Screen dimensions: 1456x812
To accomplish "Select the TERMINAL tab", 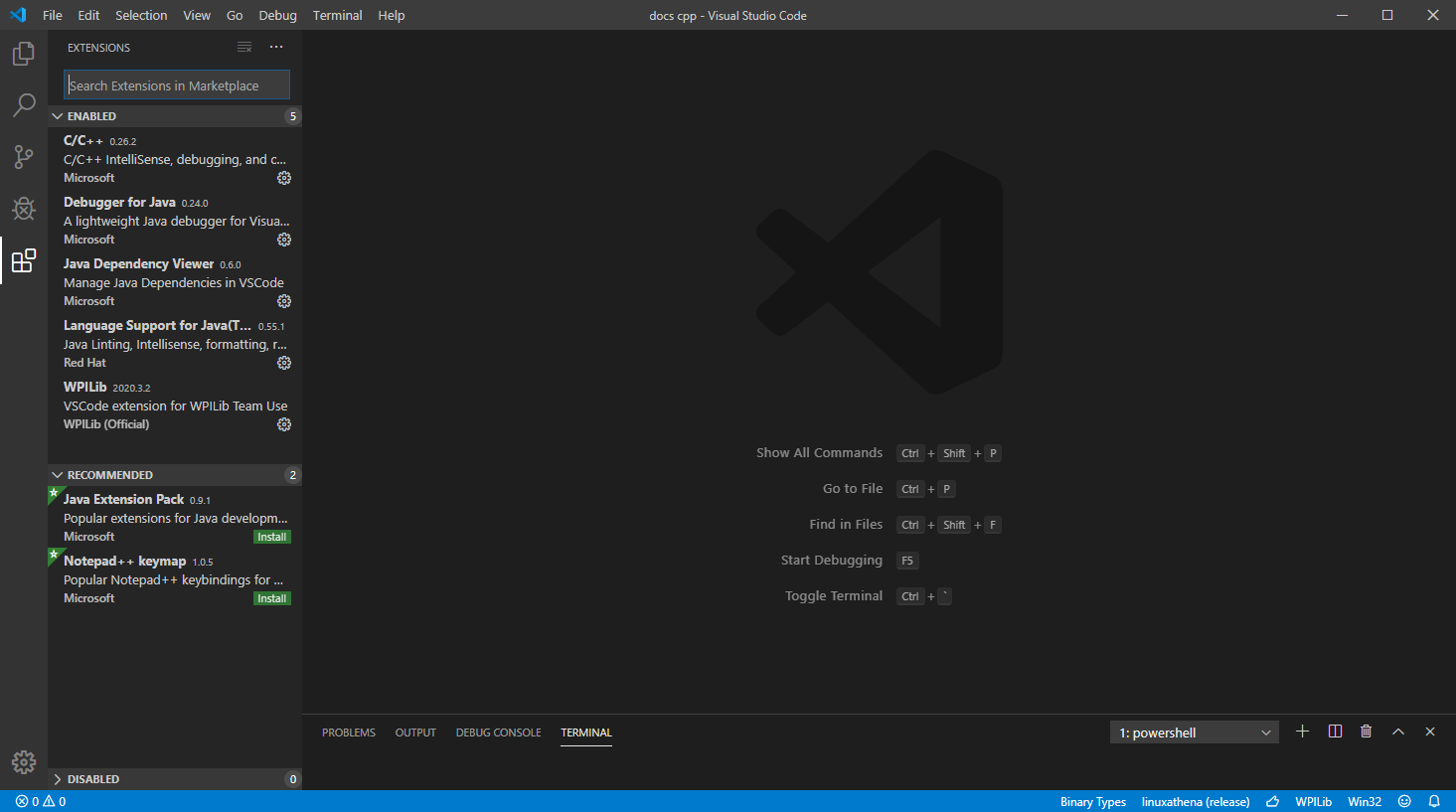I will tap(586, 732).
